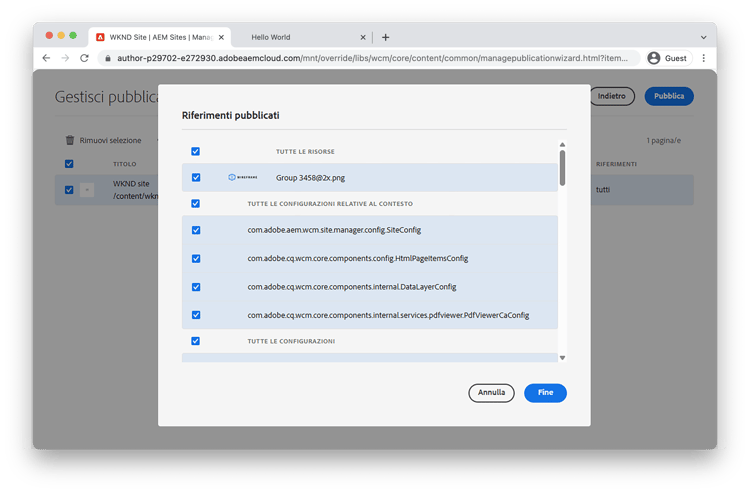Click the HtmlPageItemsConfig row text
The height and width of the screenshot is (493, 750).
(357, 259)
